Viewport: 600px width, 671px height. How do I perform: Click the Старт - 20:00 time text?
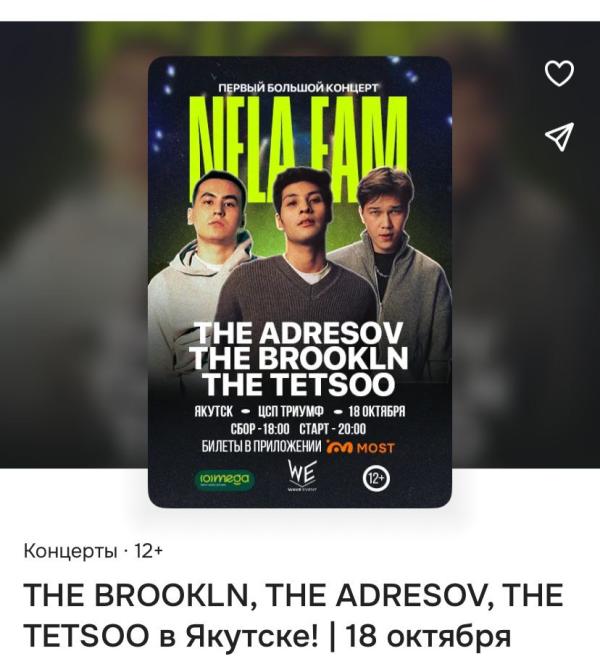click(333, 429)
